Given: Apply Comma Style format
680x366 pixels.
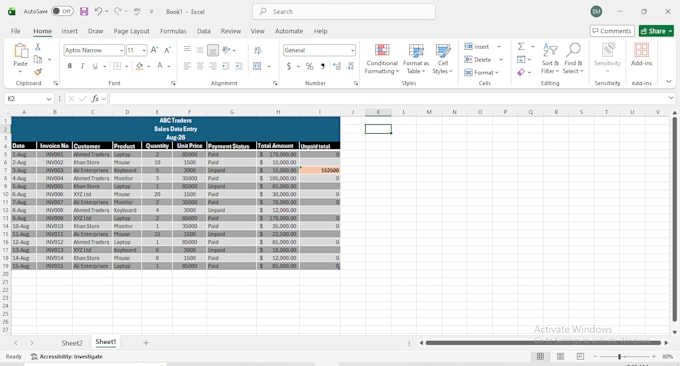Looking at the screenshot, I should [322, 66].
